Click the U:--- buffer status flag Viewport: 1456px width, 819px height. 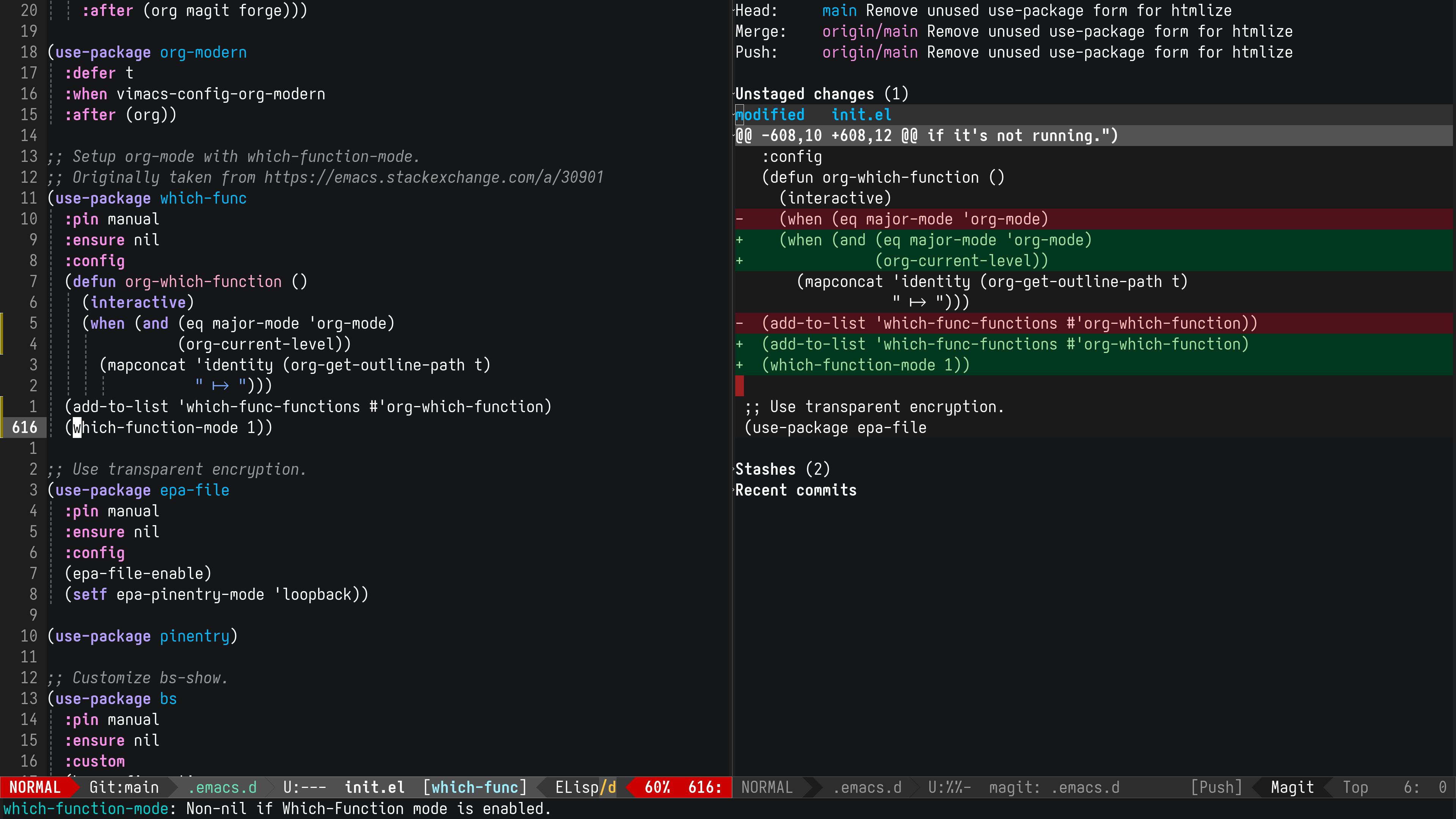304,788
